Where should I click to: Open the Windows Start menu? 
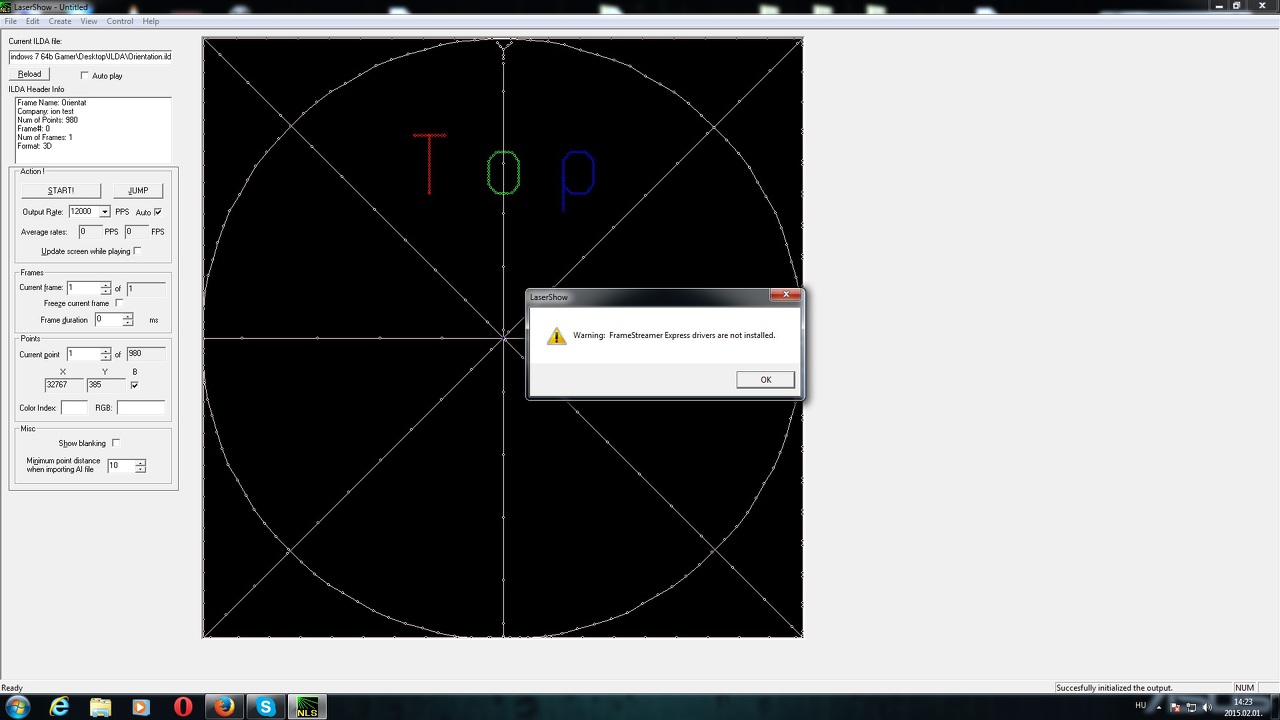pos(18,707)
